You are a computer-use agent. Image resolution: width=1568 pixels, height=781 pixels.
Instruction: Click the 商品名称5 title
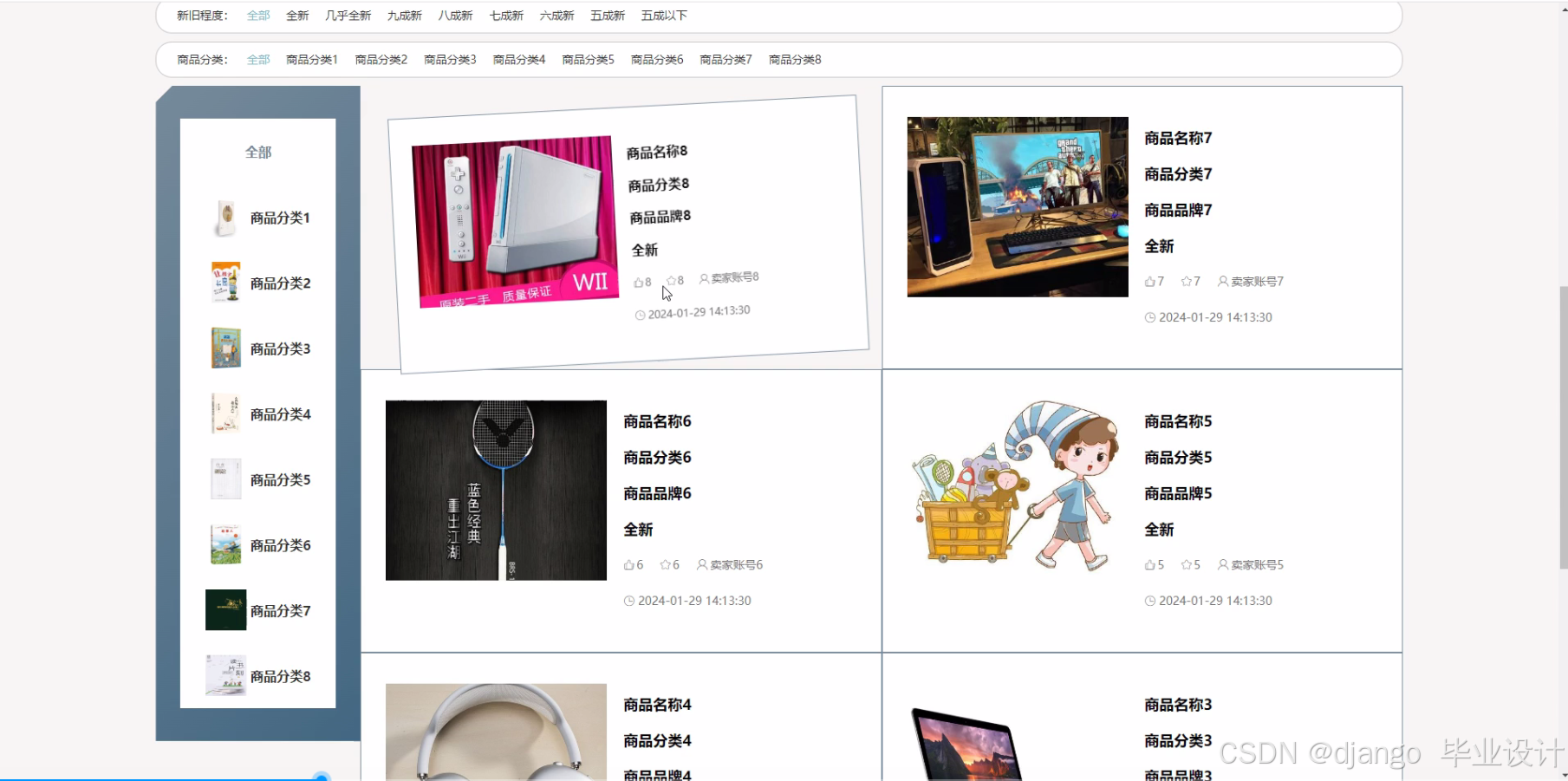click(1178, 422)
